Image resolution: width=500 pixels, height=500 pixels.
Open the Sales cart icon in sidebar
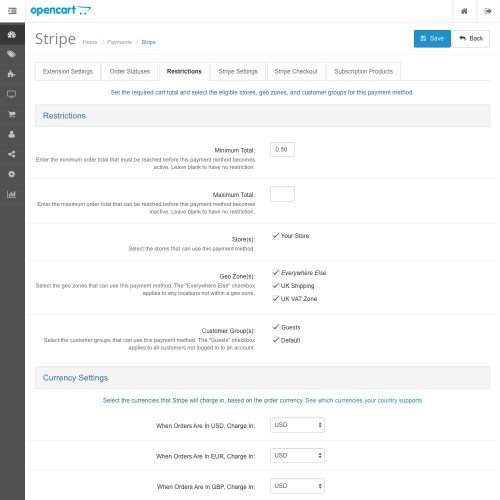(12, 114)
